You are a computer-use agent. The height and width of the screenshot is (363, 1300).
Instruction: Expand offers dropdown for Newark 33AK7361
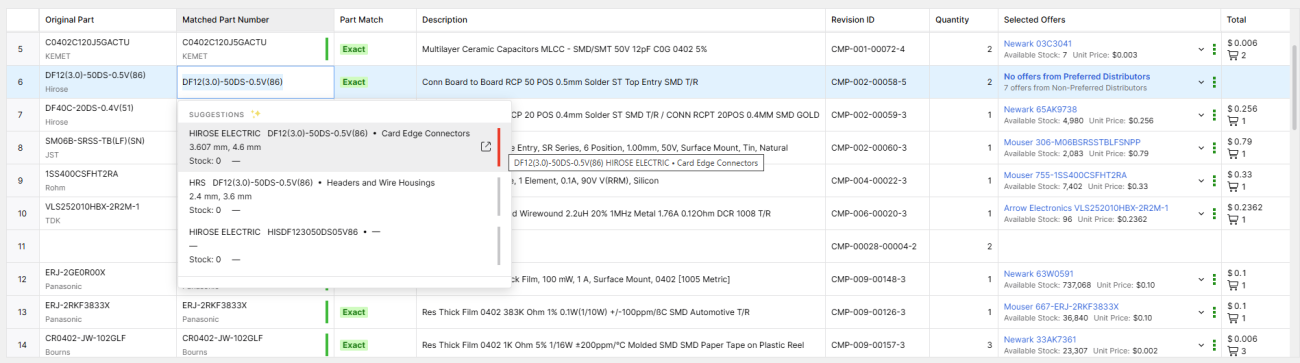[1201, 344]
